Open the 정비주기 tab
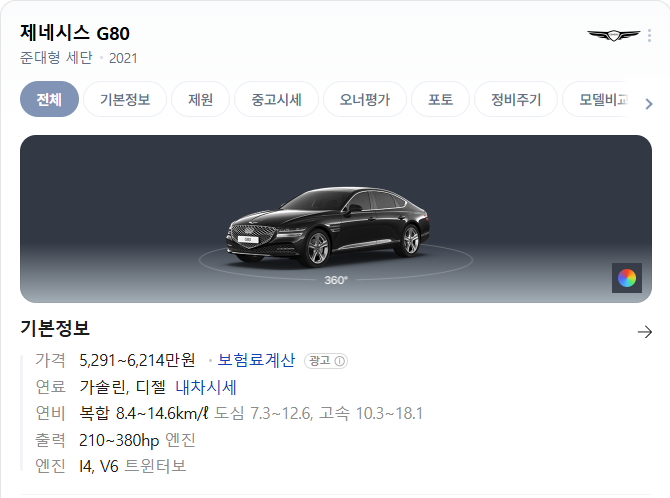The width and height of the screenshot is (670, 498). pyautogui.click(x=516, y=99)
